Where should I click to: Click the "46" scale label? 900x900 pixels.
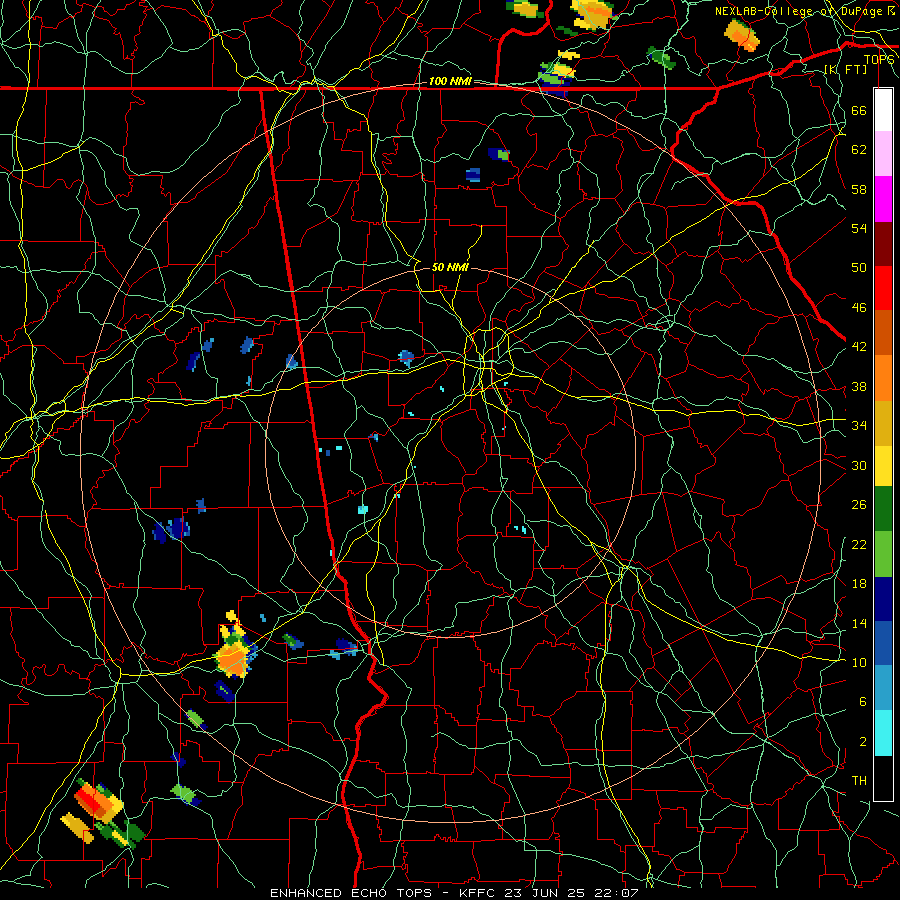pyautogui.click(x=859, y=308)
